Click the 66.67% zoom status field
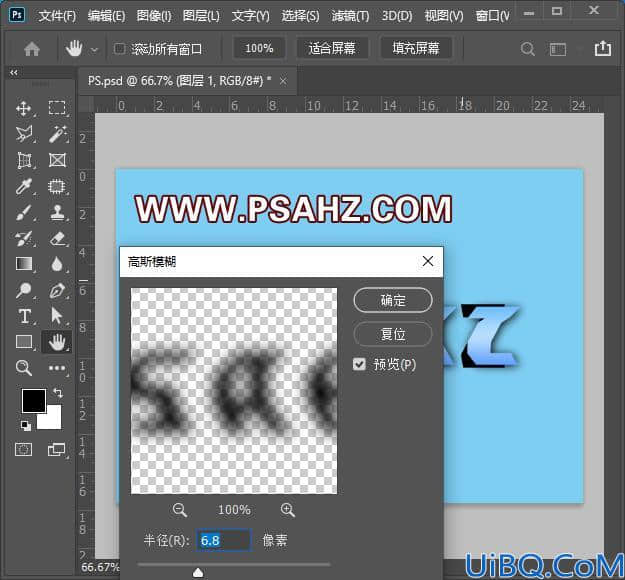This screenshot has height=580, width=625. 100,567
